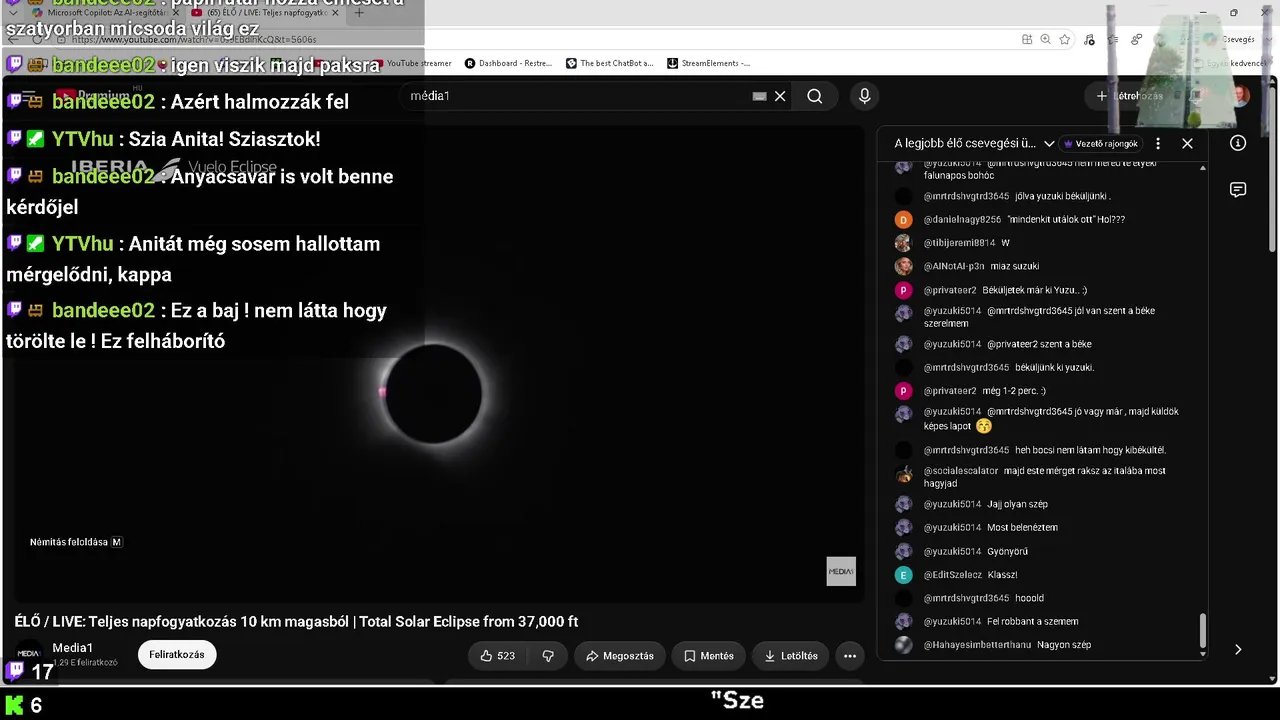Viewport: 1280px width, 720px height.
Task: Save video with the Mentés button
Action: 709,656
